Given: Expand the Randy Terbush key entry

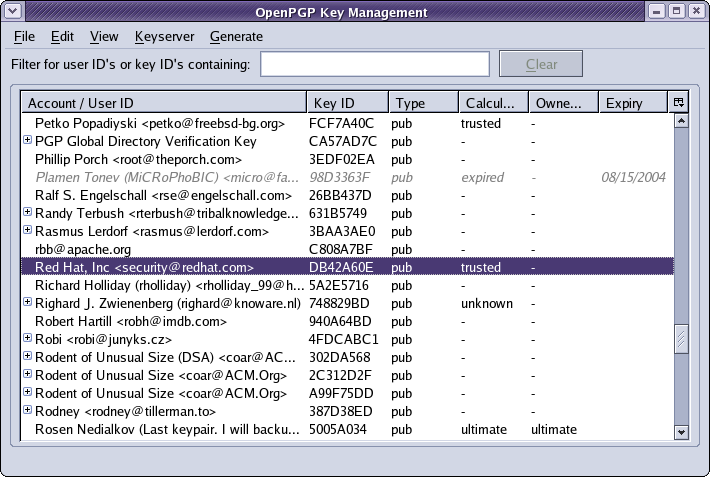Looking at the screenshot, I should click(x=28, y=212).
